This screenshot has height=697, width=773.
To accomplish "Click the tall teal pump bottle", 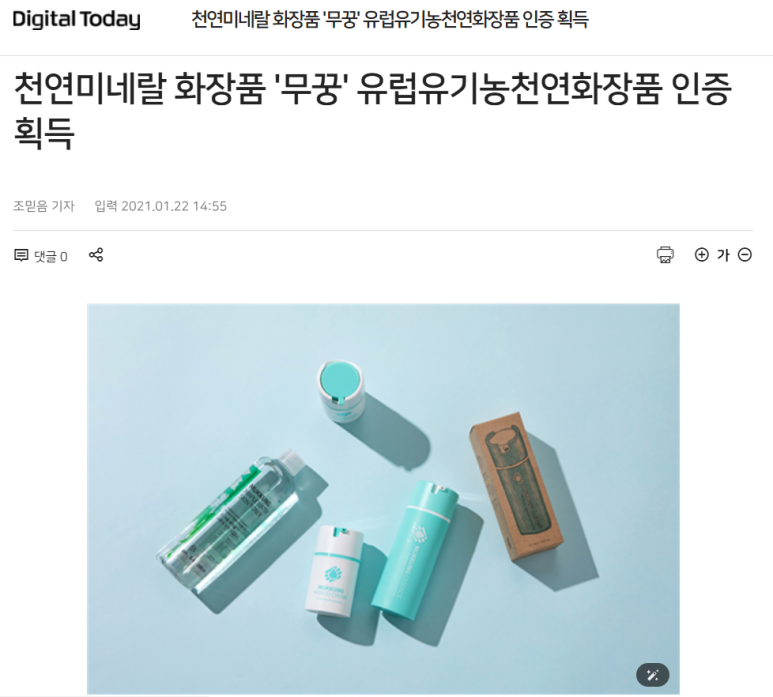I will [x=414, y=547].
